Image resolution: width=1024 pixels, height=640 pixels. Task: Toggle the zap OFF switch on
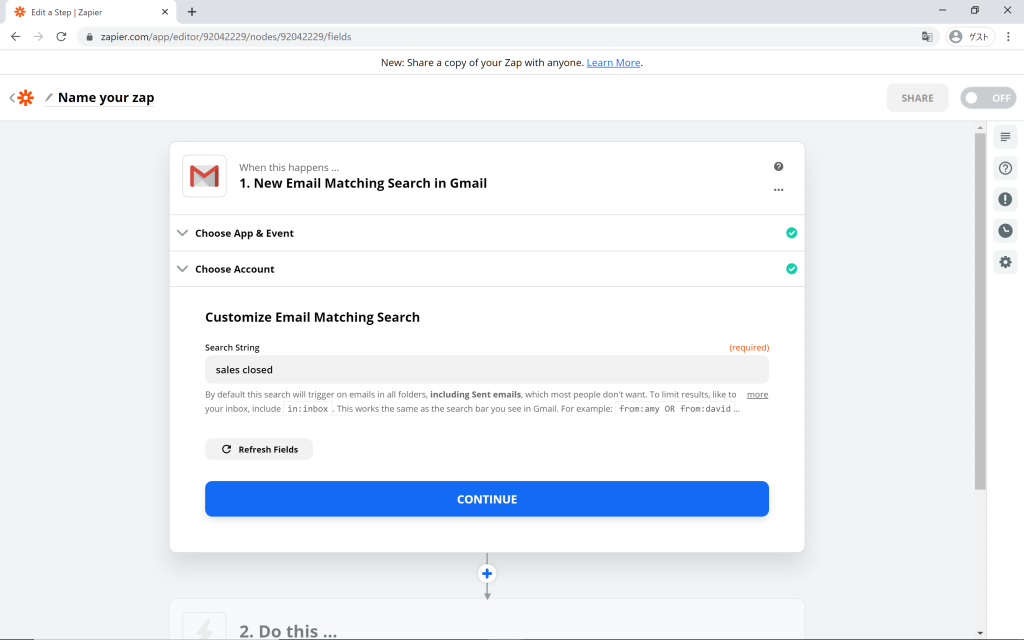[x=988, y=98]
